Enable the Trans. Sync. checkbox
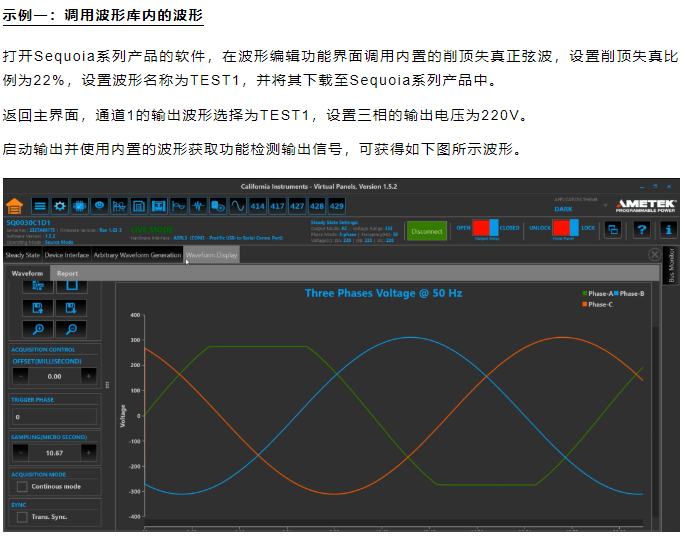Viewport: 685px width, 540px height. (x=22, y=517)
